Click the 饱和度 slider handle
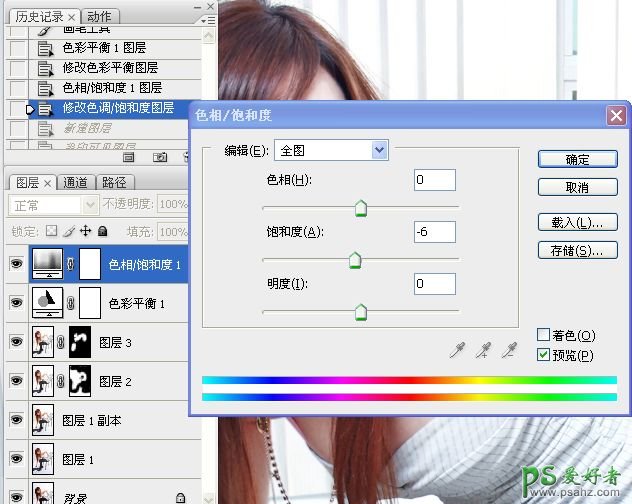The height and width of the screenshot is (504, 632). click(x=355, y=260)
